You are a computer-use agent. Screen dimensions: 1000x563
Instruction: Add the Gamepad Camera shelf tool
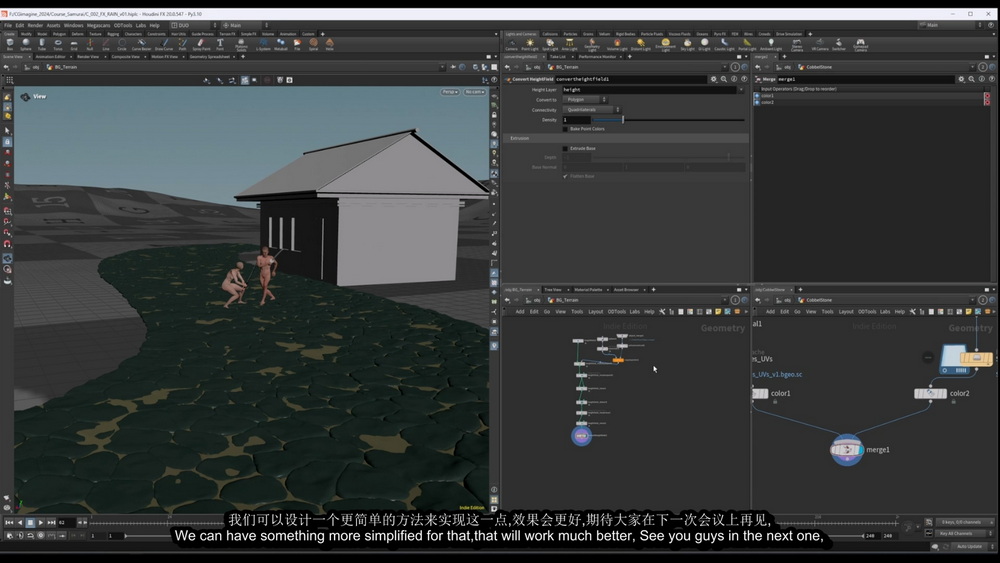pyautogui.click(x=860, y=44)
